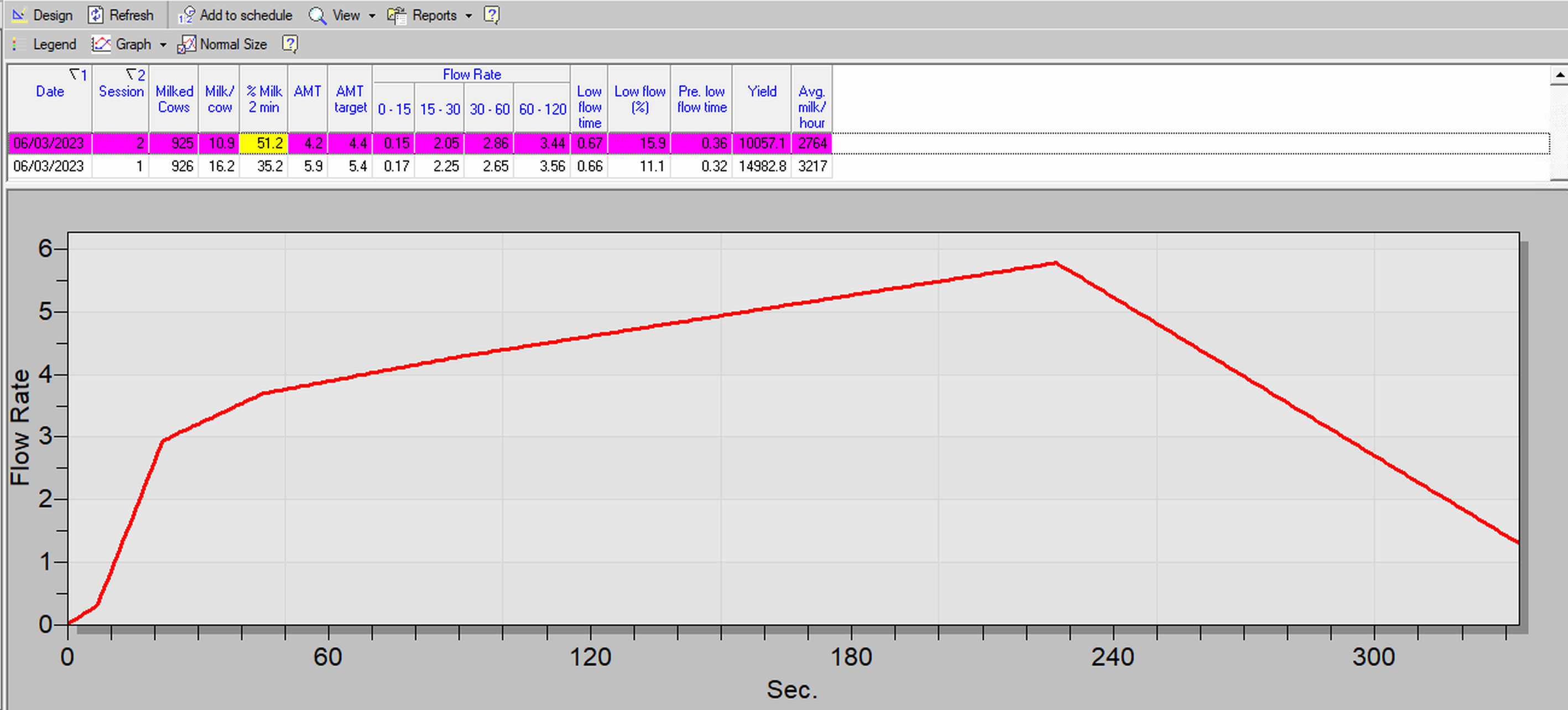Image resolution: width=1568 pixels, height=710 pixels.
Task: Click the Reports icon
Action: [397, 15]
